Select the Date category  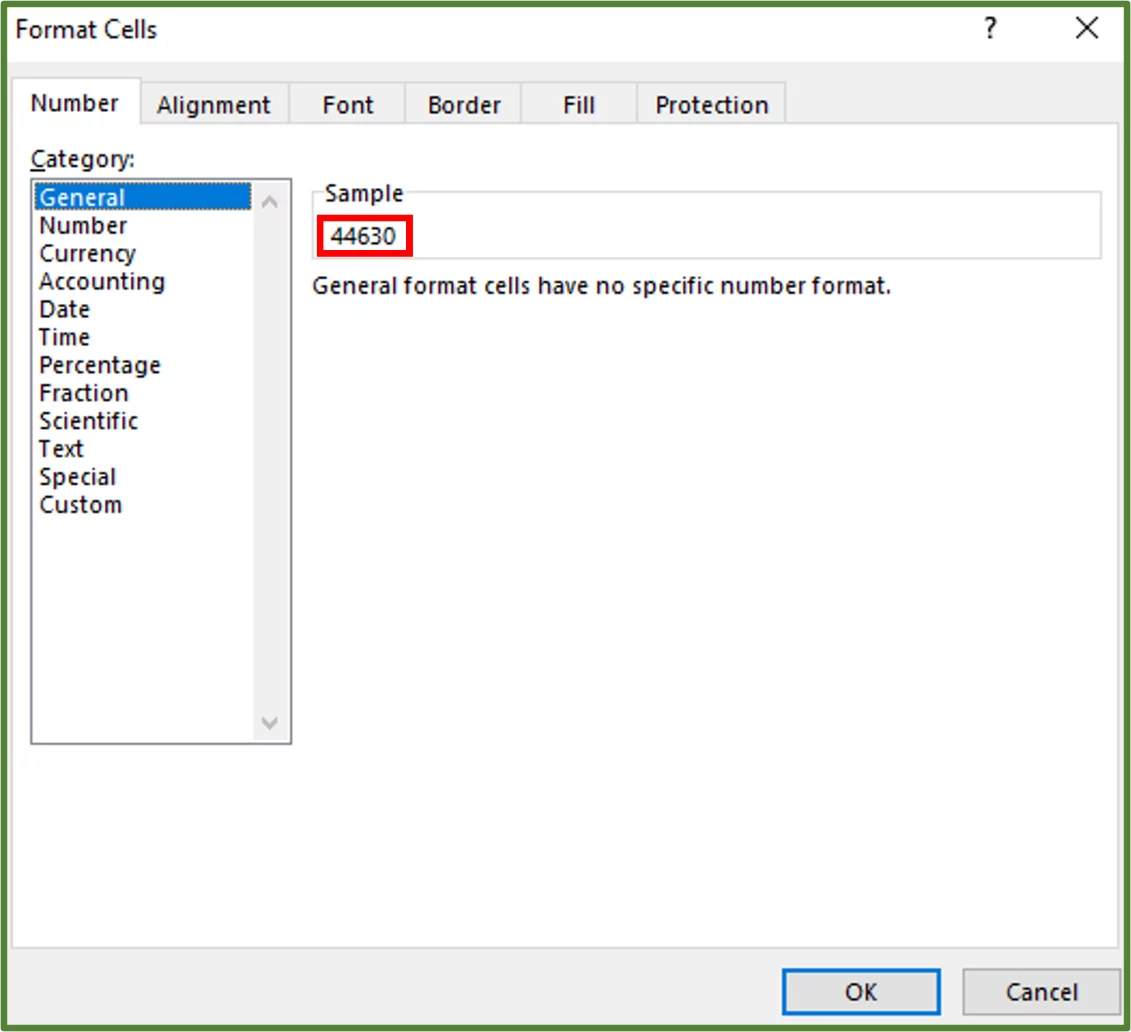click(63, 309)
